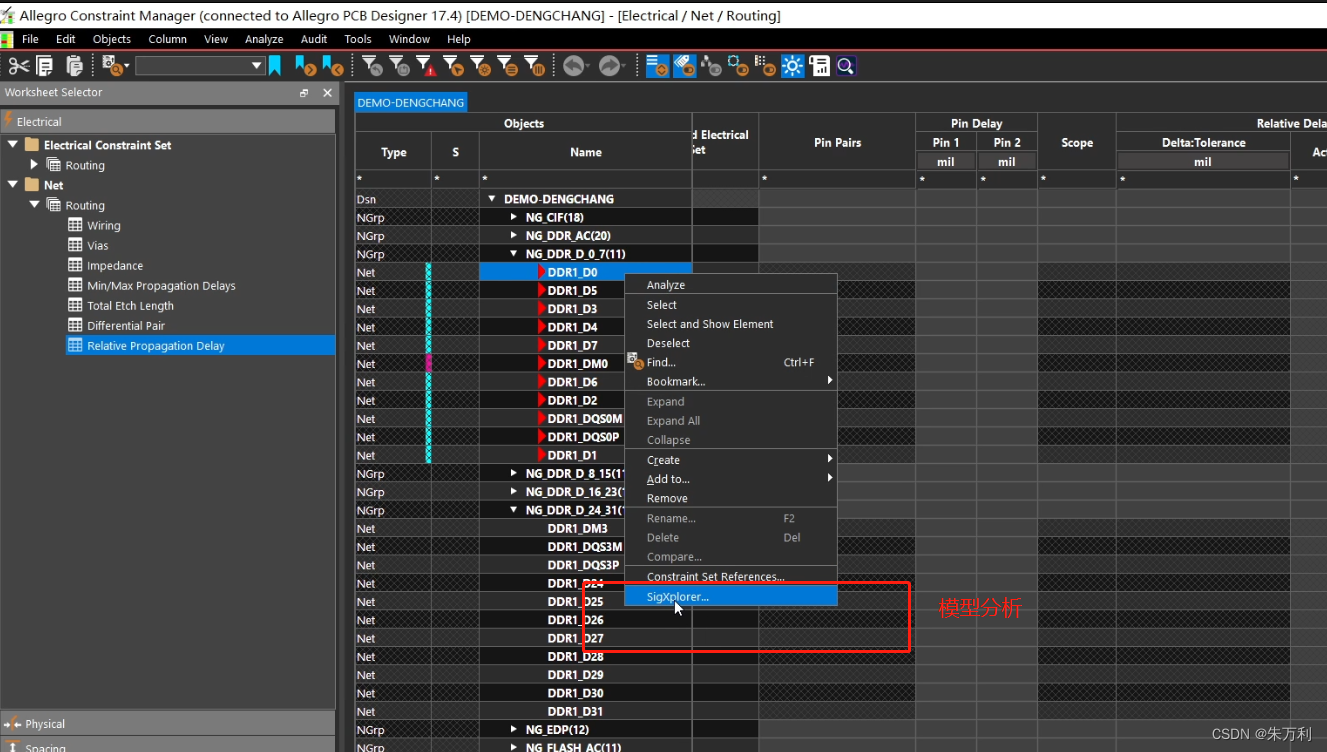
Task: Expand the NG_EDP(12) net group
Action: click(514, 729)
